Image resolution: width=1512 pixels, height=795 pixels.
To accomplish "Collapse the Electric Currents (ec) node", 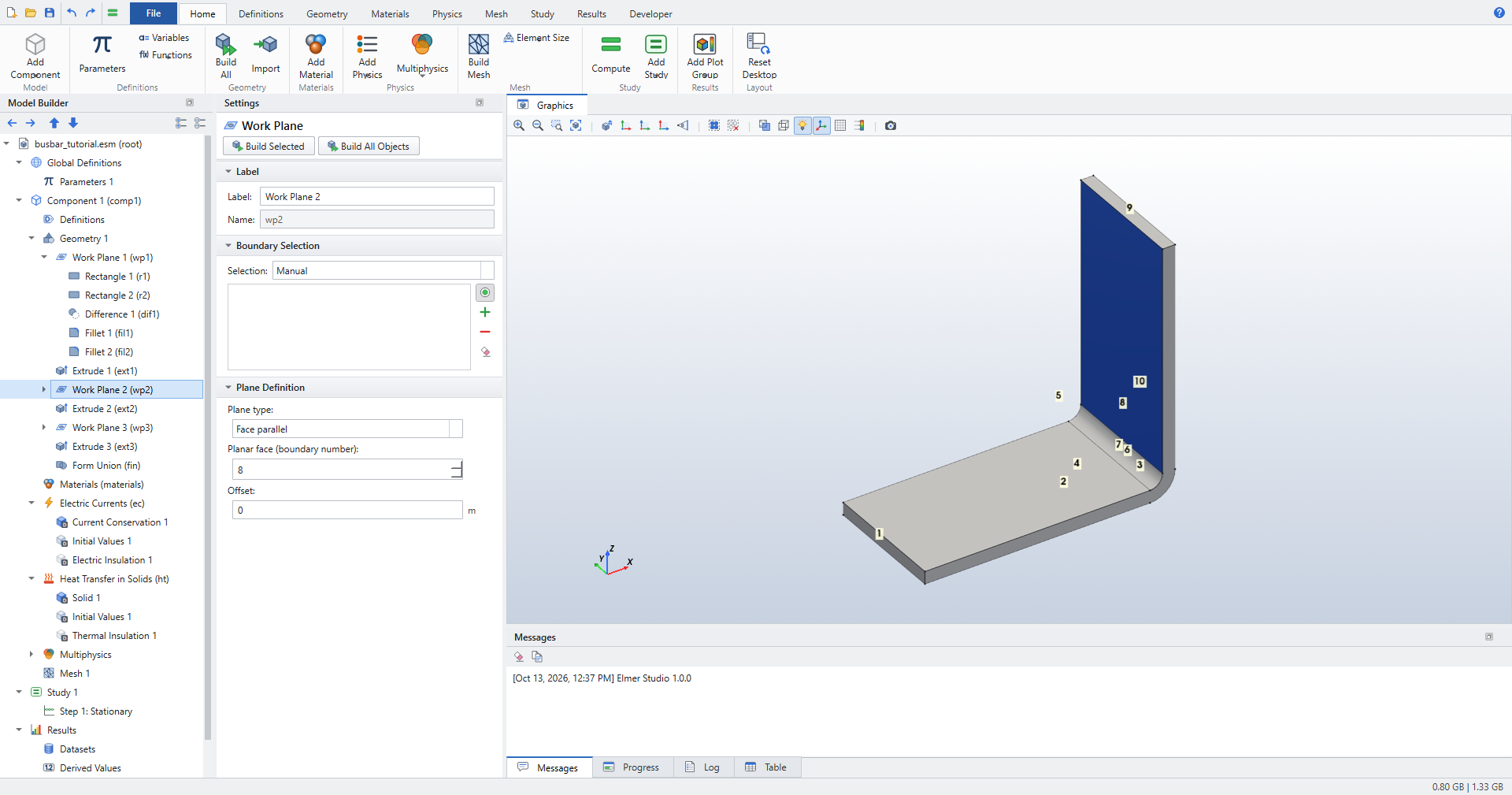I will coord(31,503).
